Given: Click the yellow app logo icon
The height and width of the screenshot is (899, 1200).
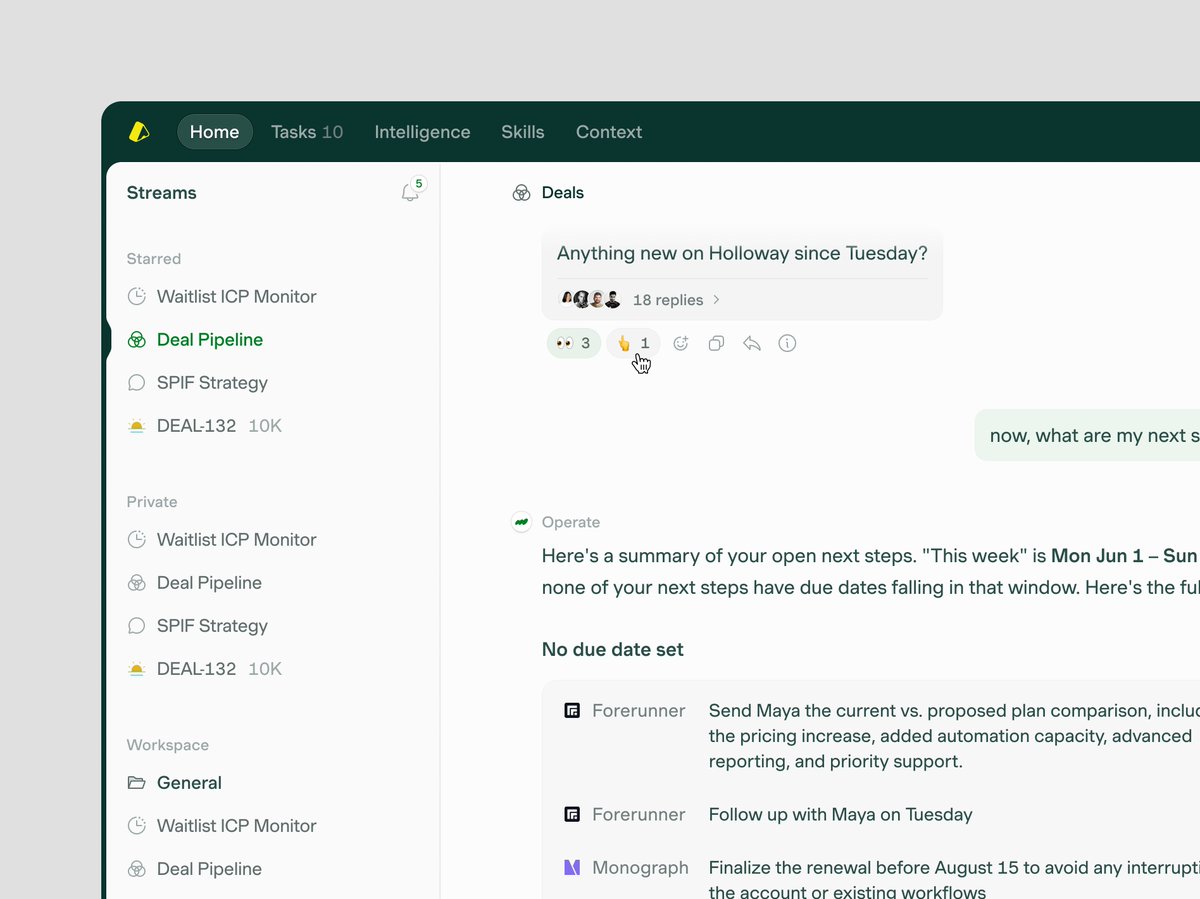Looking at the screenshot, I should click(x=139, y=131).
